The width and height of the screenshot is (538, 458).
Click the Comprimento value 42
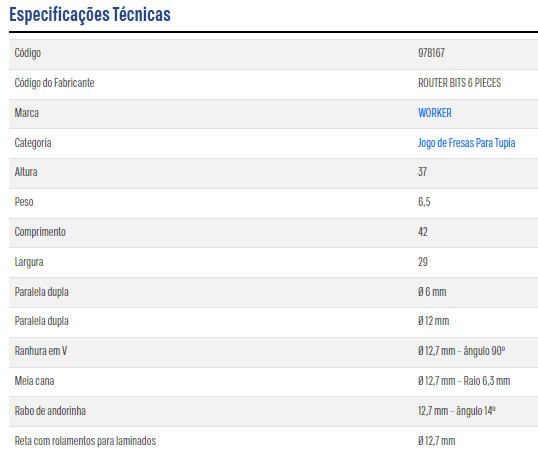(422, 232)
